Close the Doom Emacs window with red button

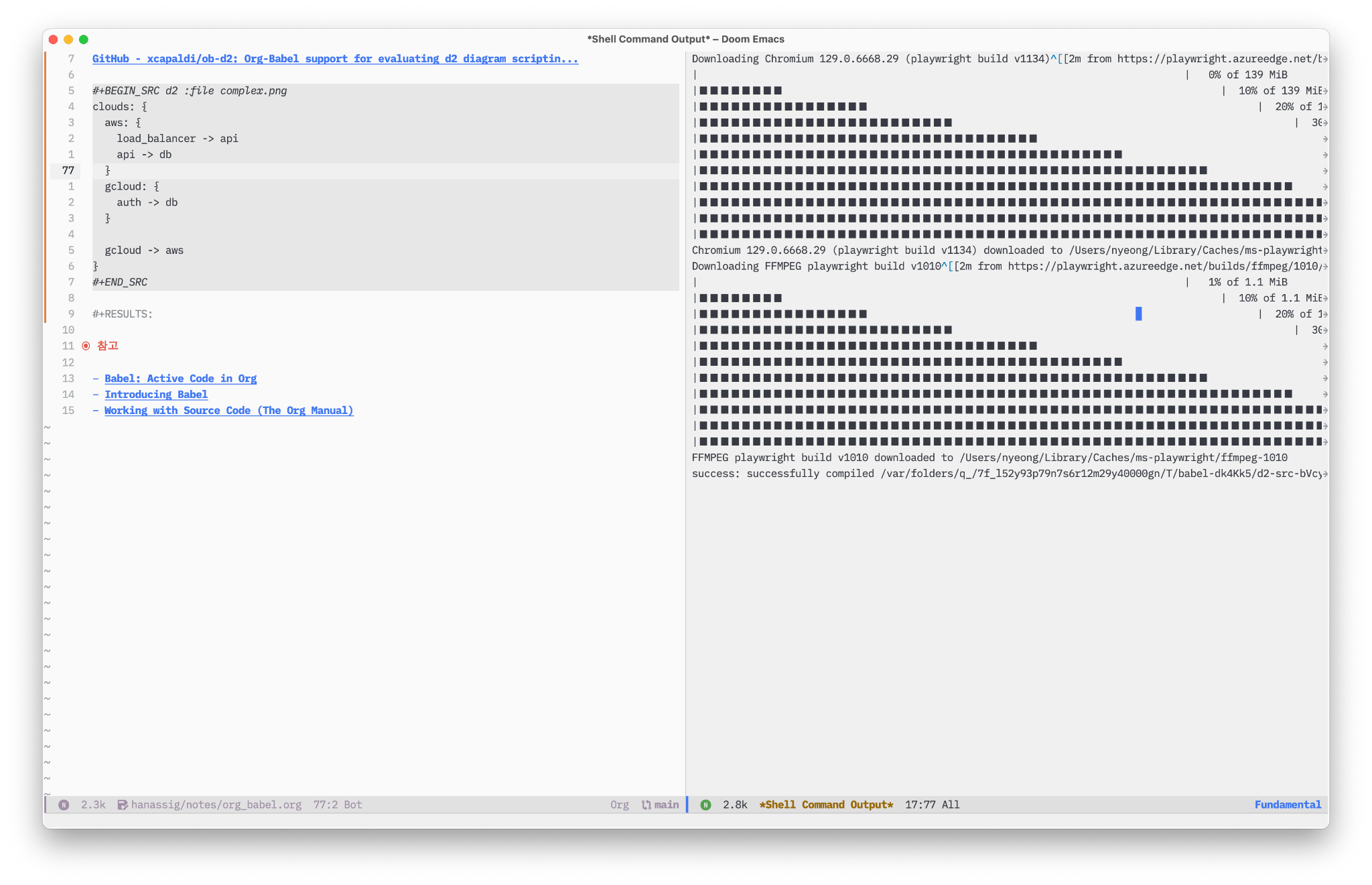click(x=54, y=40)
